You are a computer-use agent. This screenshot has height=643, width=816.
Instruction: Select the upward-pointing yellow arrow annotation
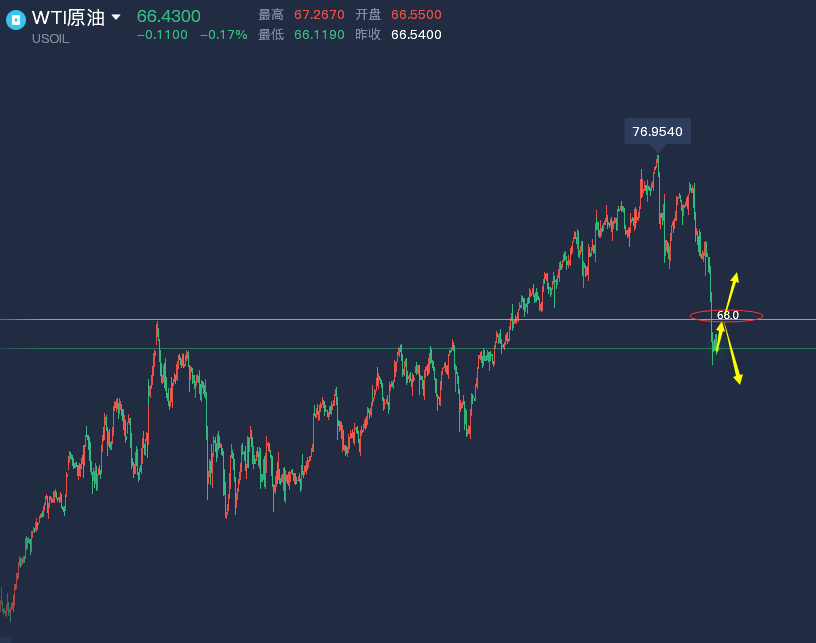[x=731, y=291]
